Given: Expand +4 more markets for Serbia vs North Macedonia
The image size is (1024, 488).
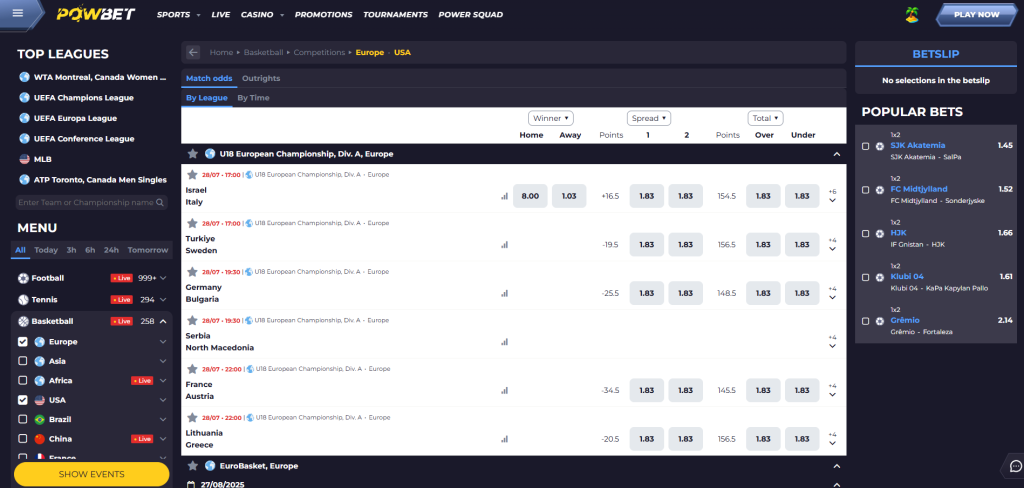Looking at the screenshot, I should (833, 342).
